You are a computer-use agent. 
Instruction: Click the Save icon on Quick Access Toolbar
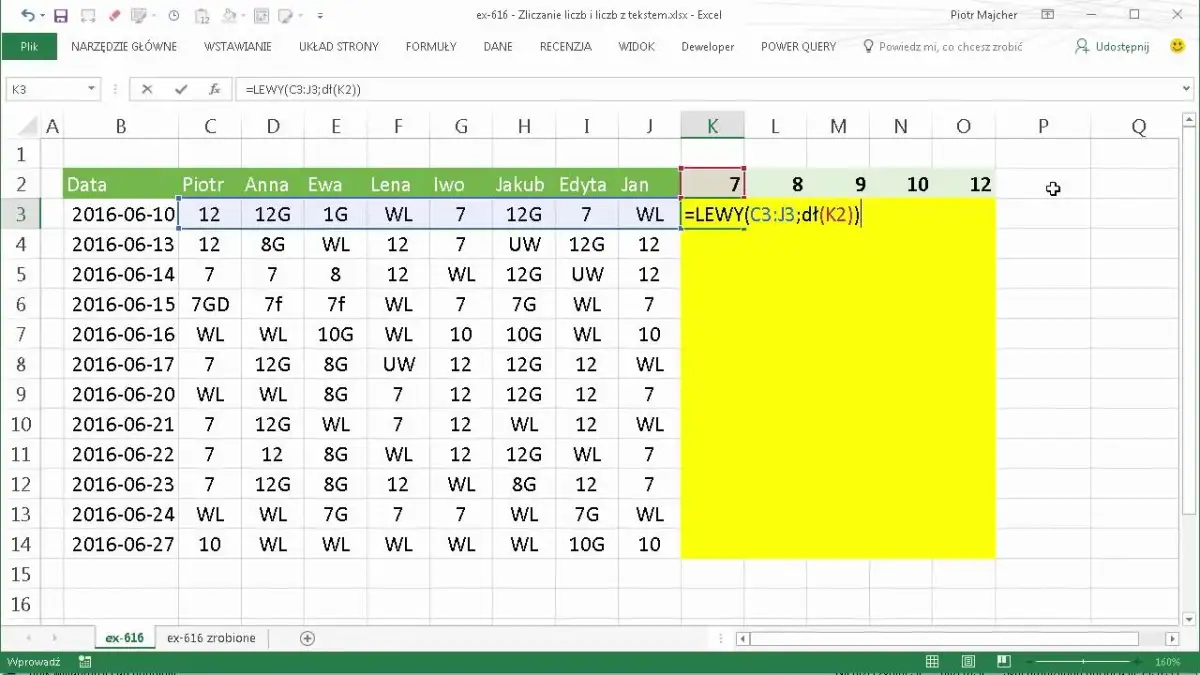[61, 15]
